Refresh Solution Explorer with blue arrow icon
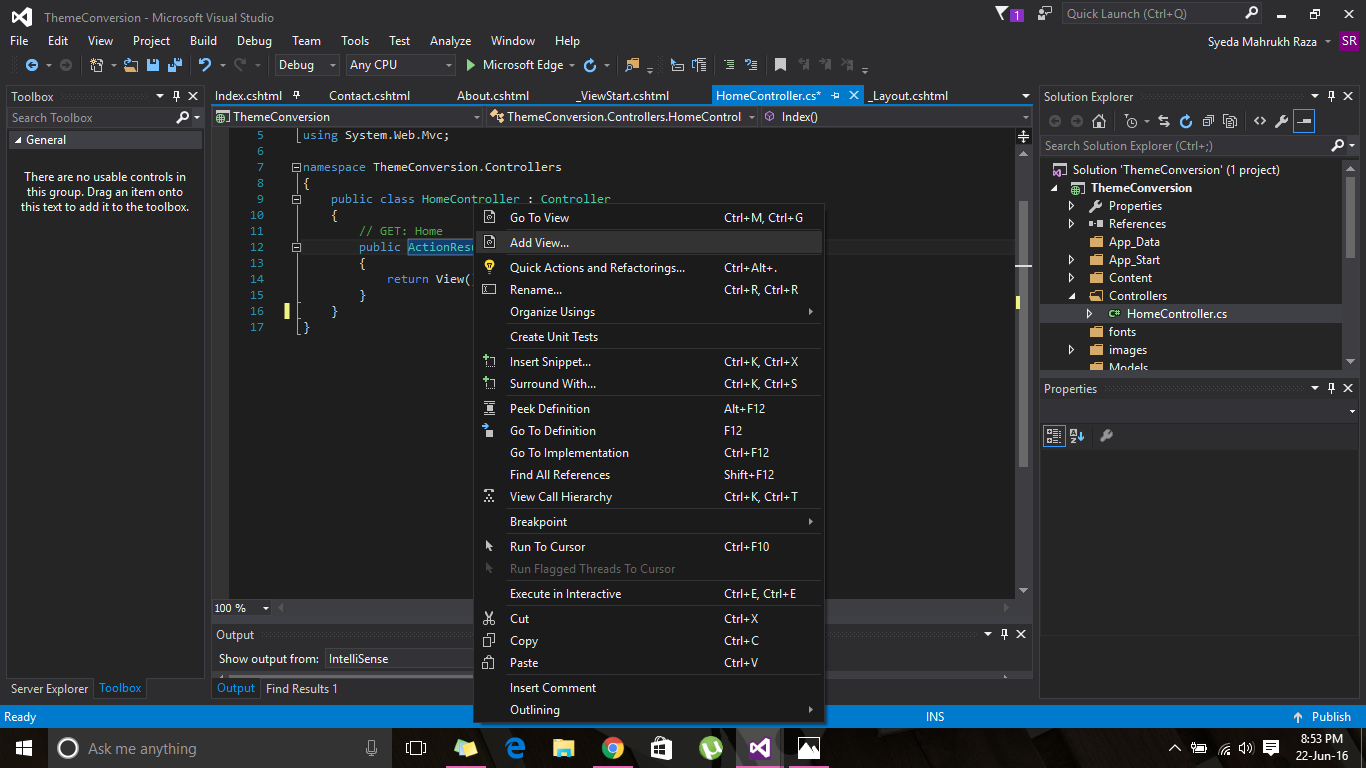This screenshot has height=768, width=1366. coord(1186,121)
